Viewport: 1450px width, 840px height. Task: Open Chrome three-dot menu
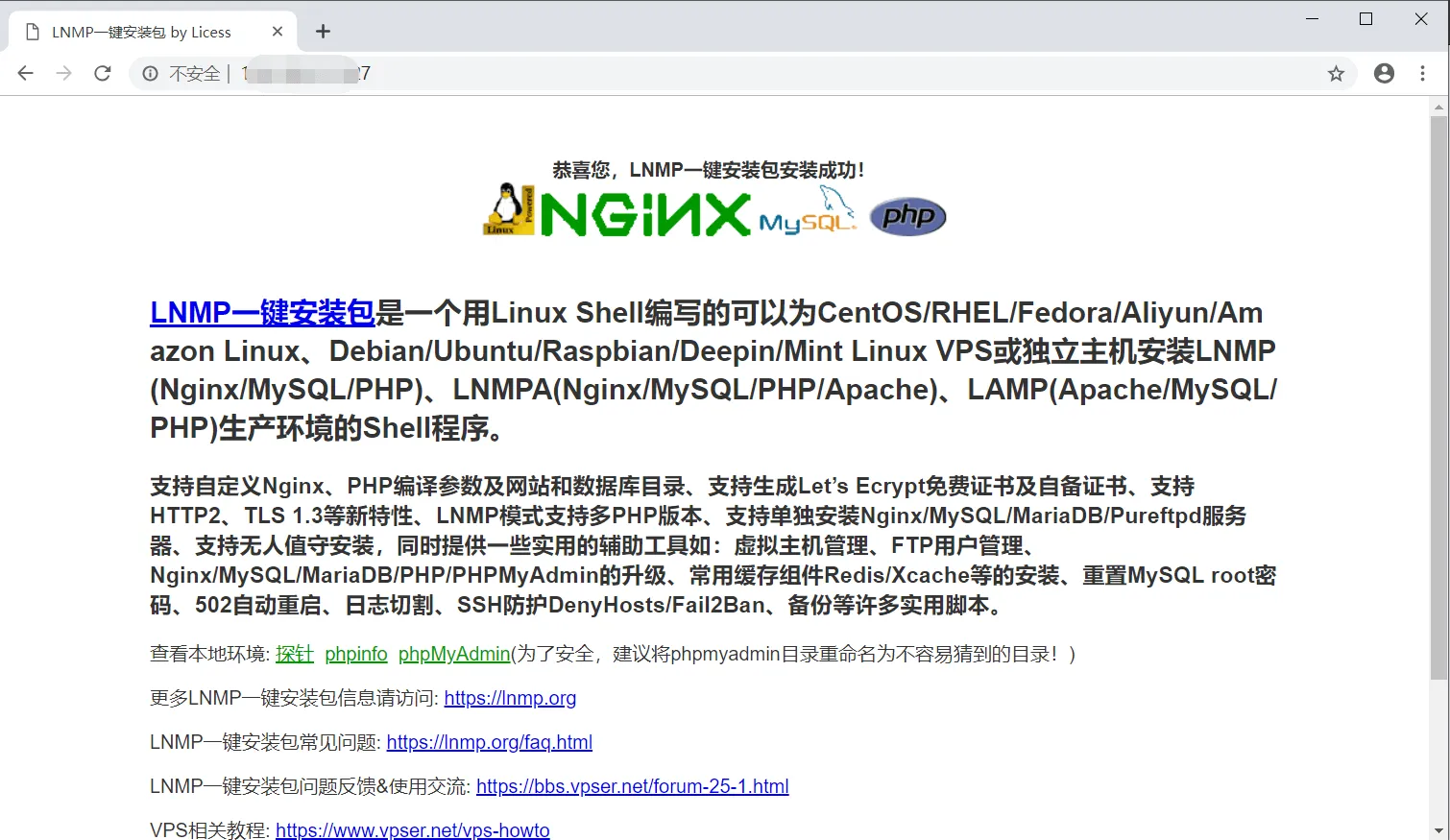pos(1422,74)
